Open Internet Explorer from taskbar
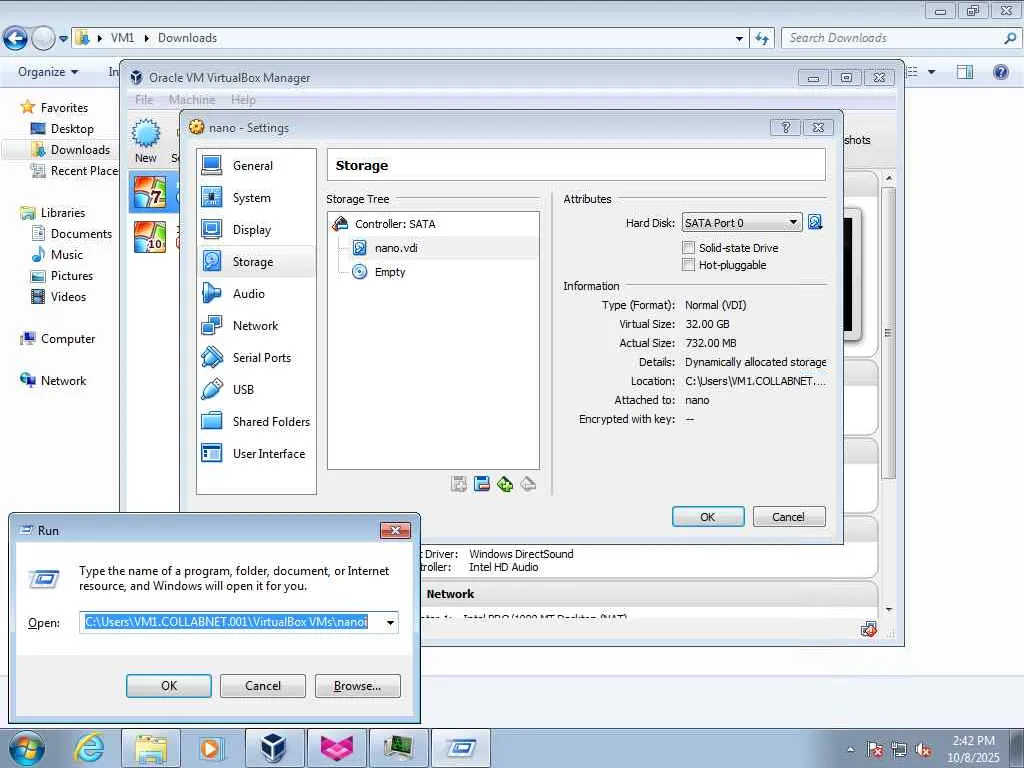The image size is (1024, 768). pyautogui.click(x=89, y=748)
